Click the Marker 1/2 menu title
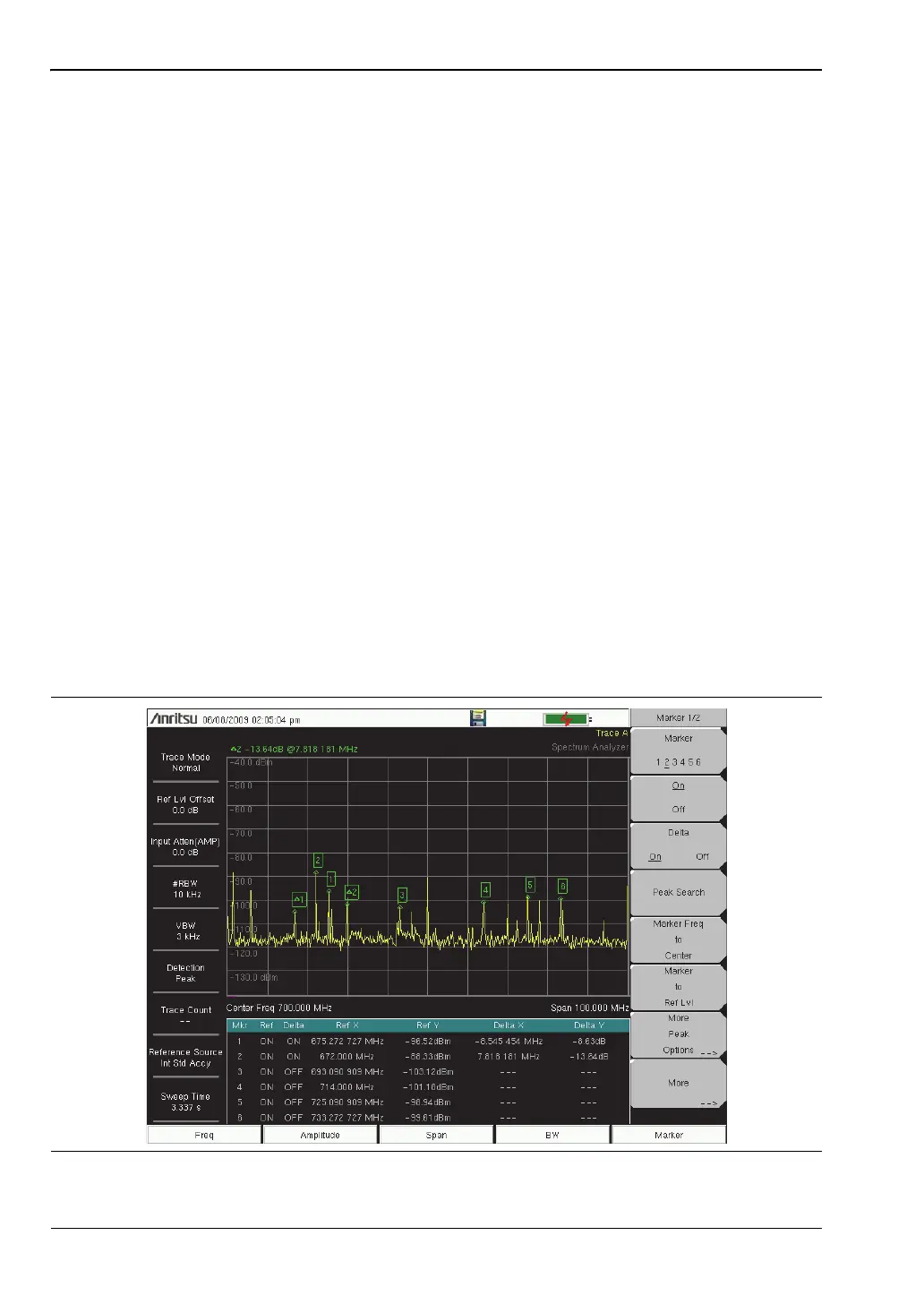This screenshot has width=924, height=1304. tap(678, 717)
